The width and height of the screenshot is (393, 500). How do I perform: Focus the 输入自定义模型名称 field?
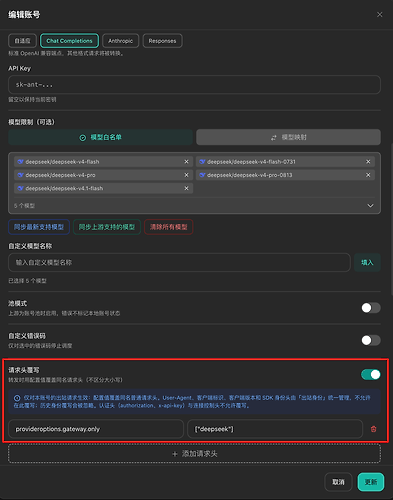(x=179, y=263)
